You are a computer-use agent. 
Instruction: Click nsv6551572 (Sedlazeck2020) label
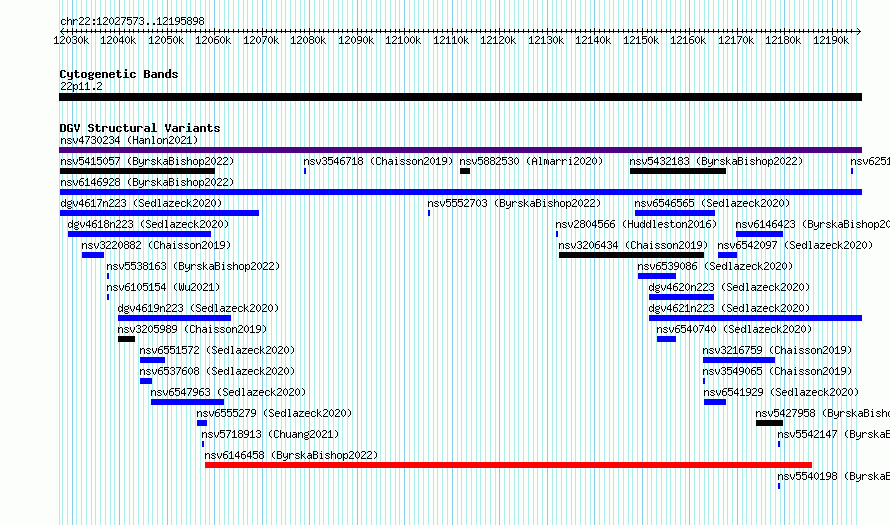tap(217, 350)
